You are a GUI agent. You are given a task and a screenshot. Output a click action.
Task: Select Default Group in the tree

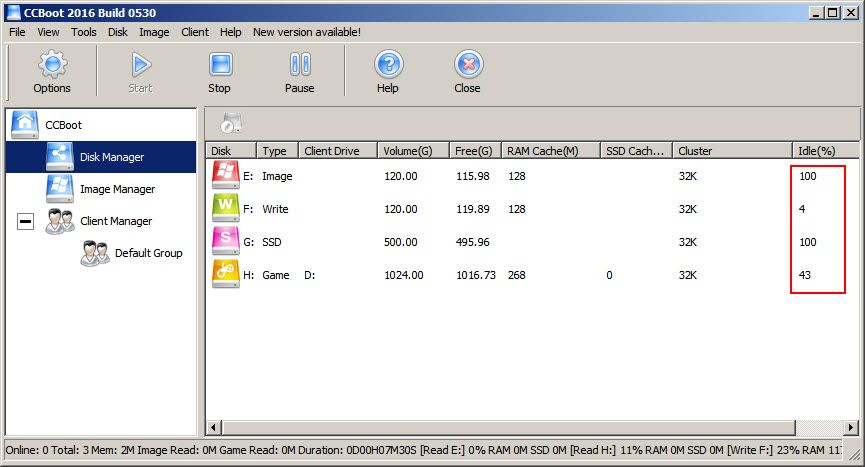tap(148, 253)
